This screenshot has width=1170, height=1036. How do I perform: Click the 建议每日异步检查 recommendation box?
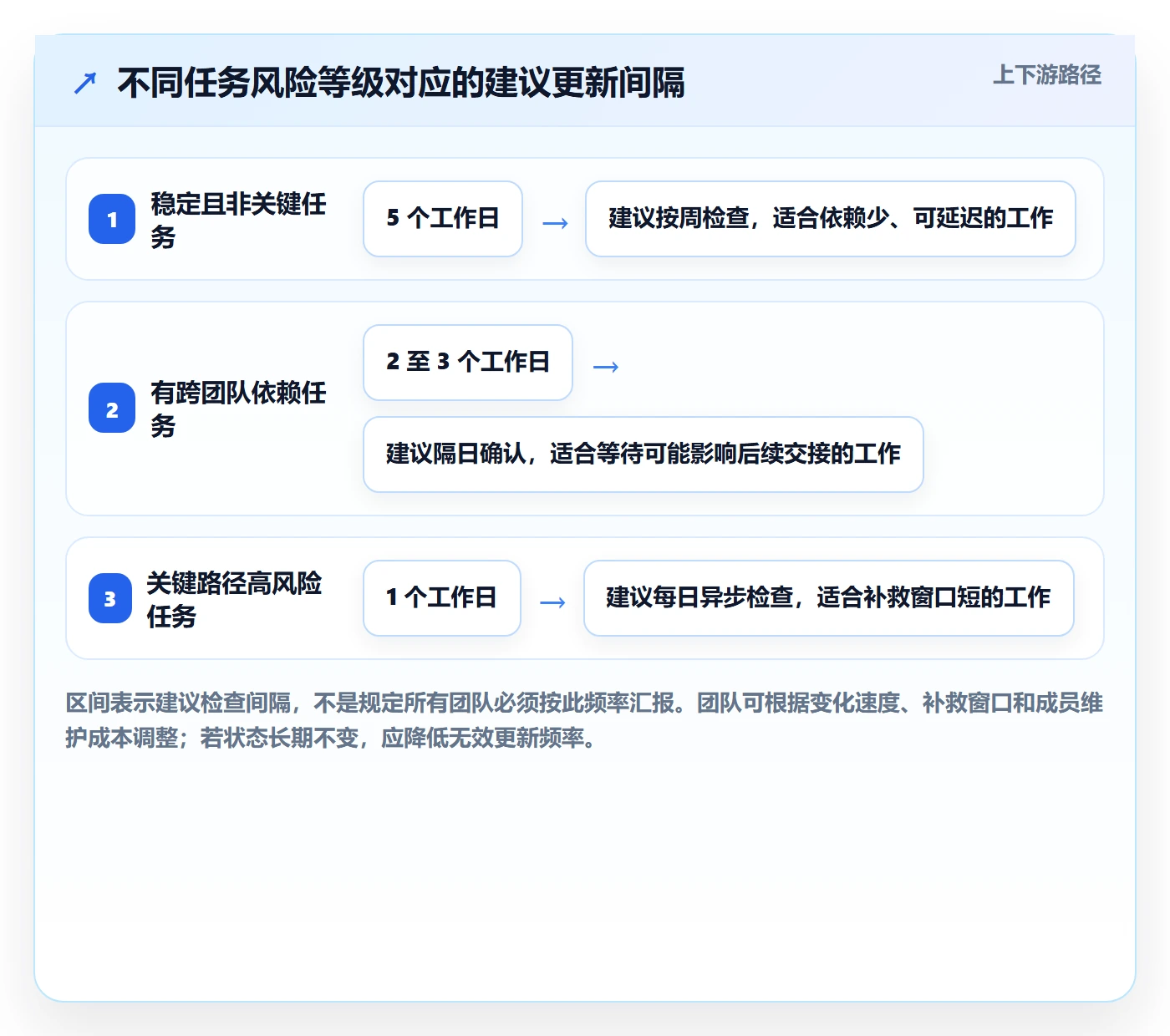(829, 598)
